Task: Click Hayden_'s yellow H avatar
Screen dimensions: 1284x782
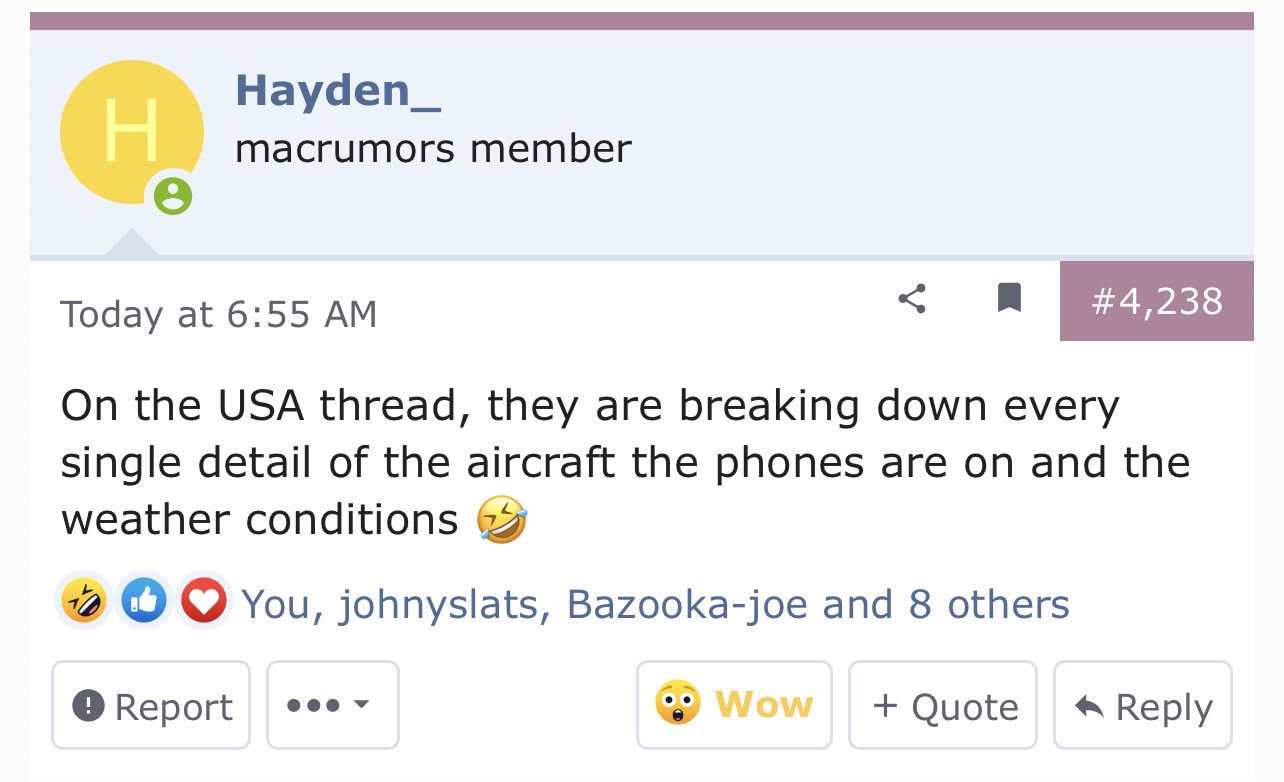Action: 131,132
